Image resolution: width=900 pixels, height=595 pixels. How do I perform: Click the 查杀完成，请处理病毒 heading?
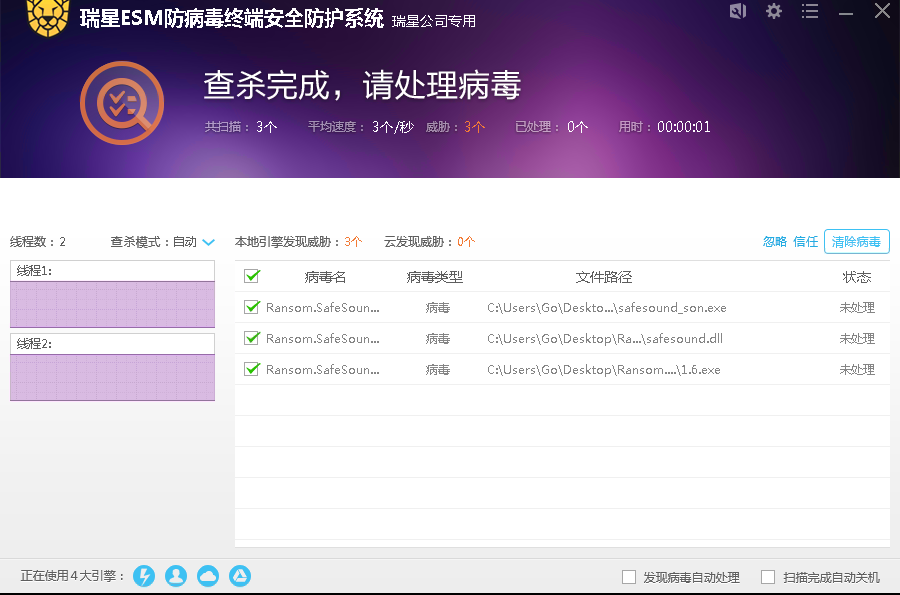(362, 85)
